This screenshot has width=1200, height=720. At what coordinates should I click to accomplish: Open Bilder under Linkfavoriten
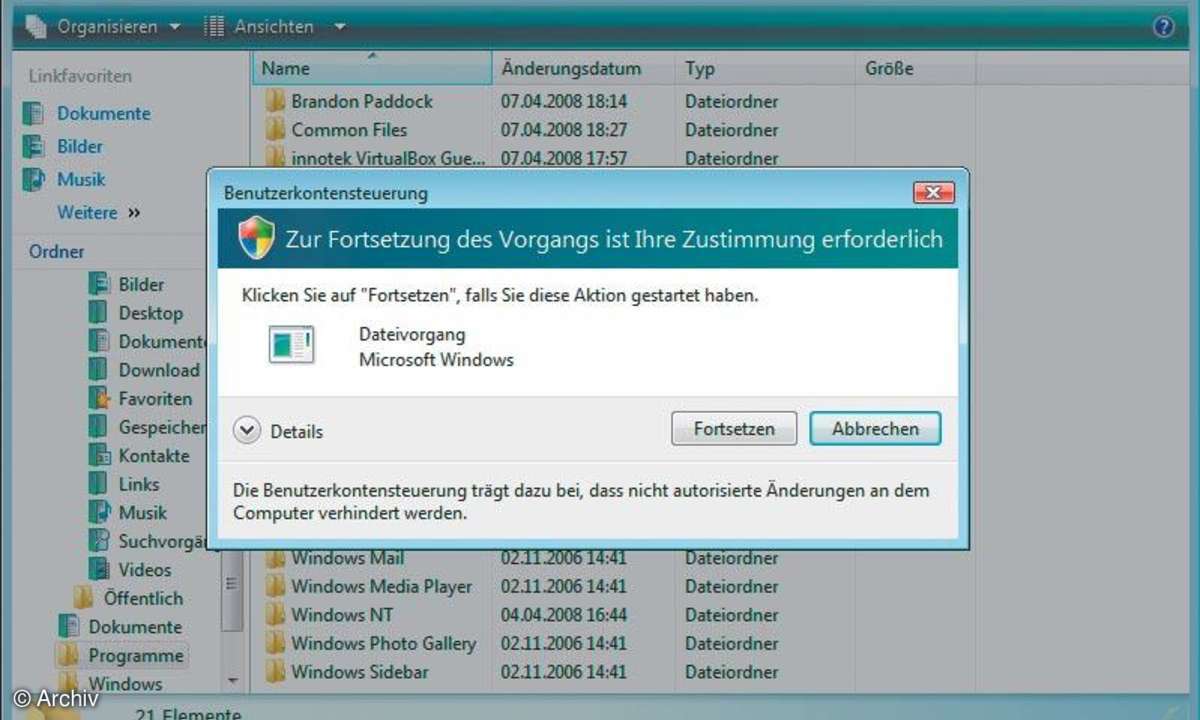pyautogui.click(x=80, y=147)
